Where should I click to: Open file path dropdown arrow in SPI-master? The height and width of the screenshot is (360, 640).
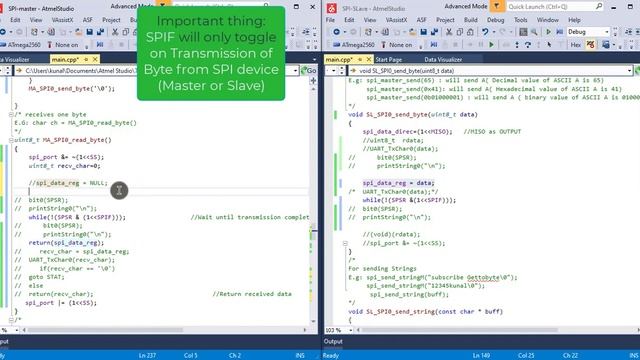pyautogui.click(x=296, y=71)
